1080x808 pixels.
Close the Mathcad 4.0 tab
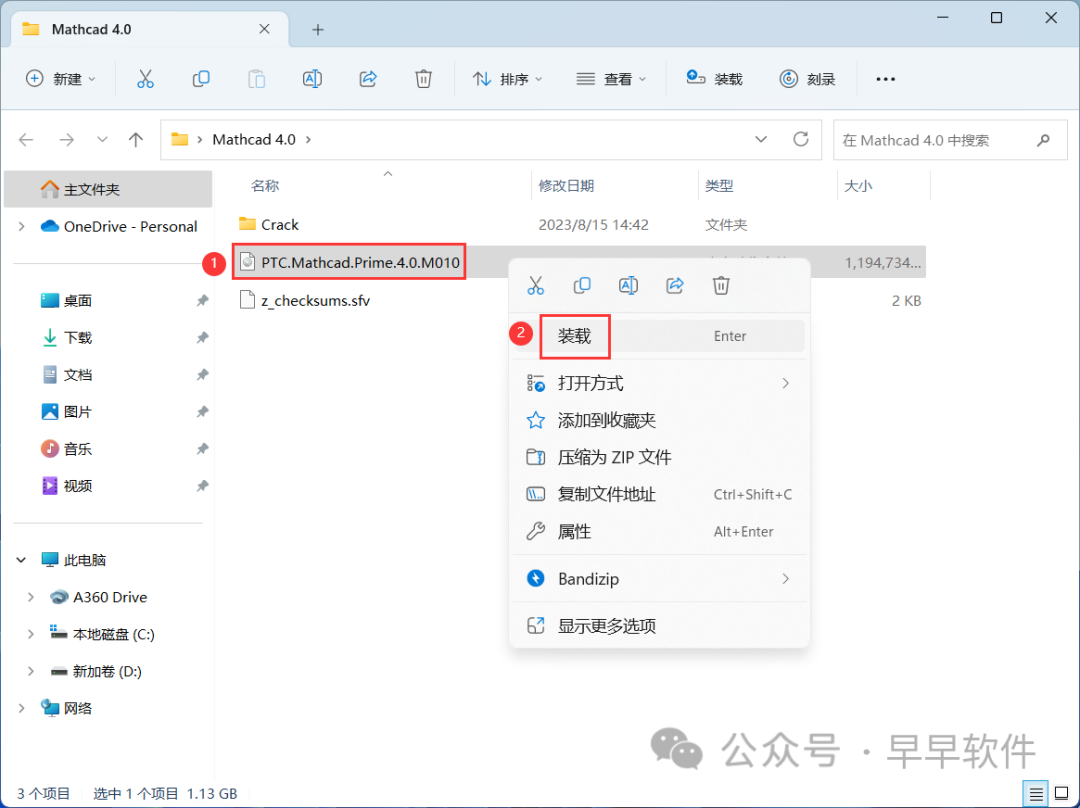coord(264,29)
